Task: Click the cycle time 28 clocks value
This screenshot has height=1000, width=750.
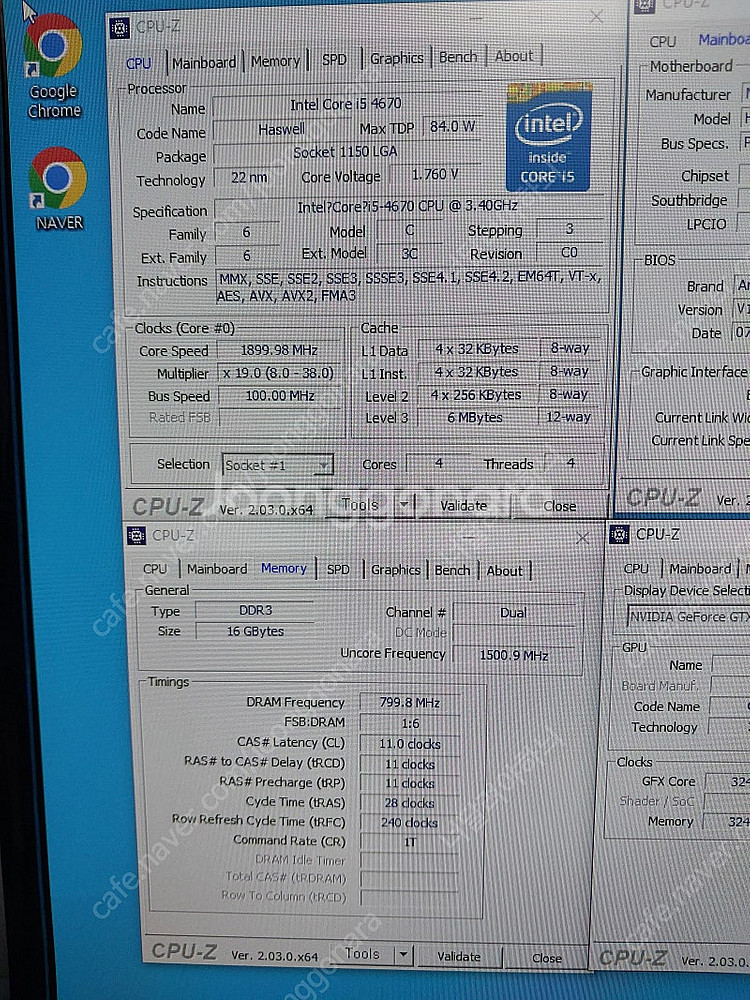Action: (x=409, y=803)
